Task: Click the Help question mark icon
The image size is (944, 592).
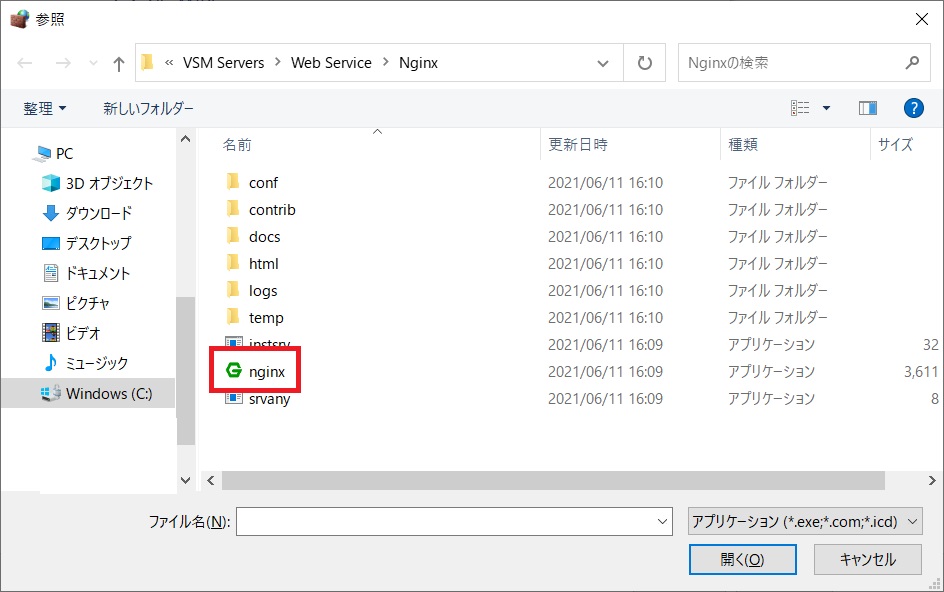Action: tap(913, 108)
